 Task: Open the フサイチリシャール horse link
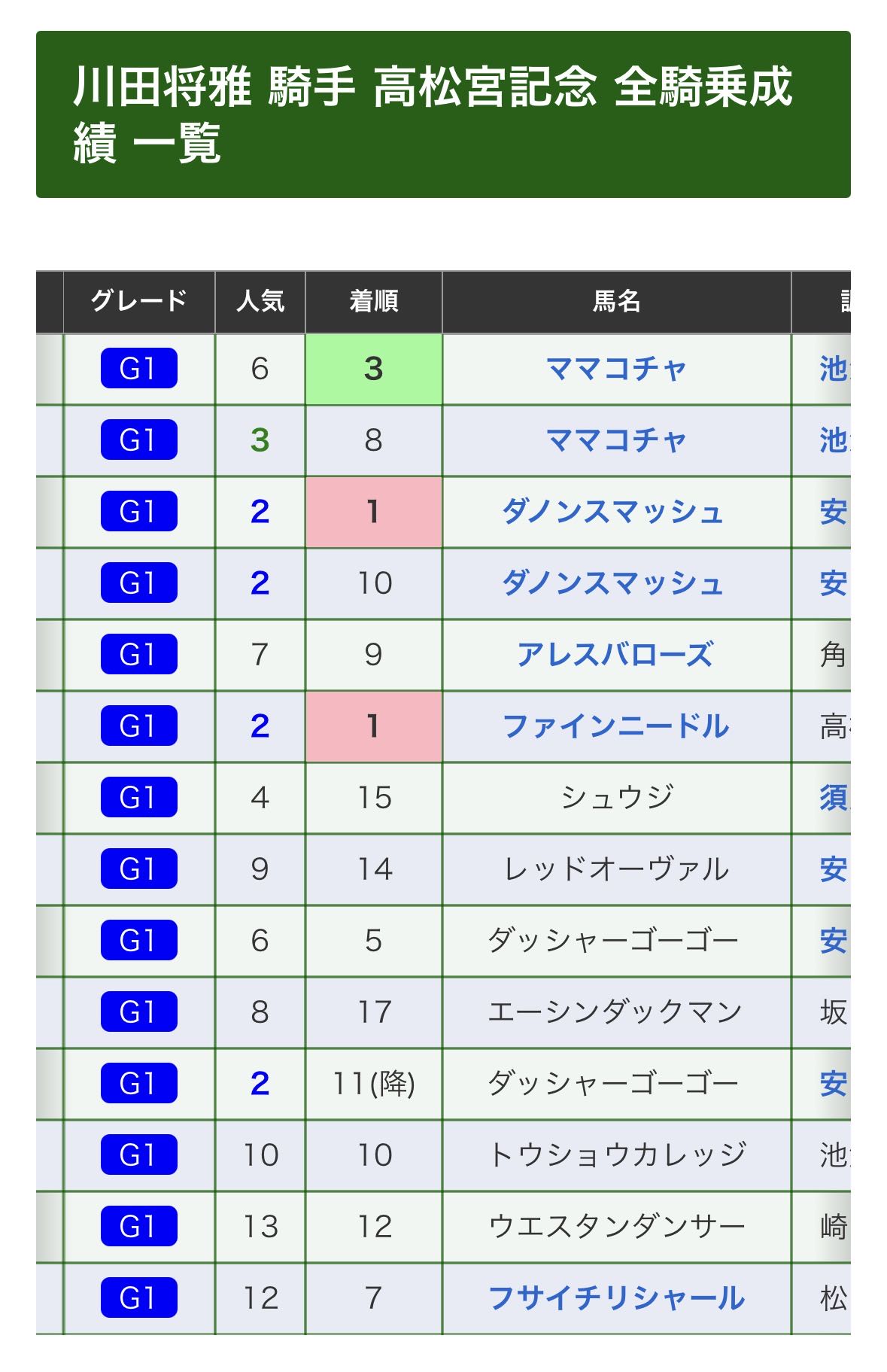pos(615,1298)
